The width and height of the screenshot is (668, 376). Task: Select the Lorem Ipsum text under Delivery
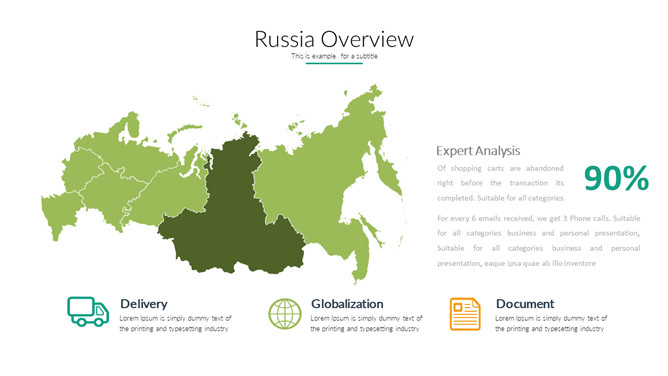pyautogui.click(x=175, y=323)
